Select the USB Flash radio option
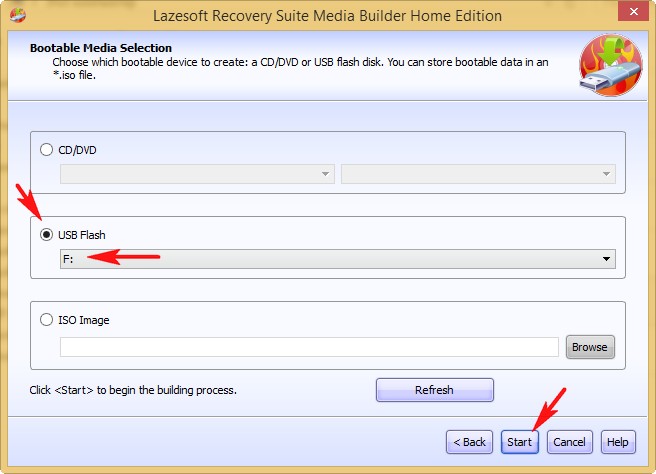Viewport: 656px width, 474px height. [x=46, y=235]
